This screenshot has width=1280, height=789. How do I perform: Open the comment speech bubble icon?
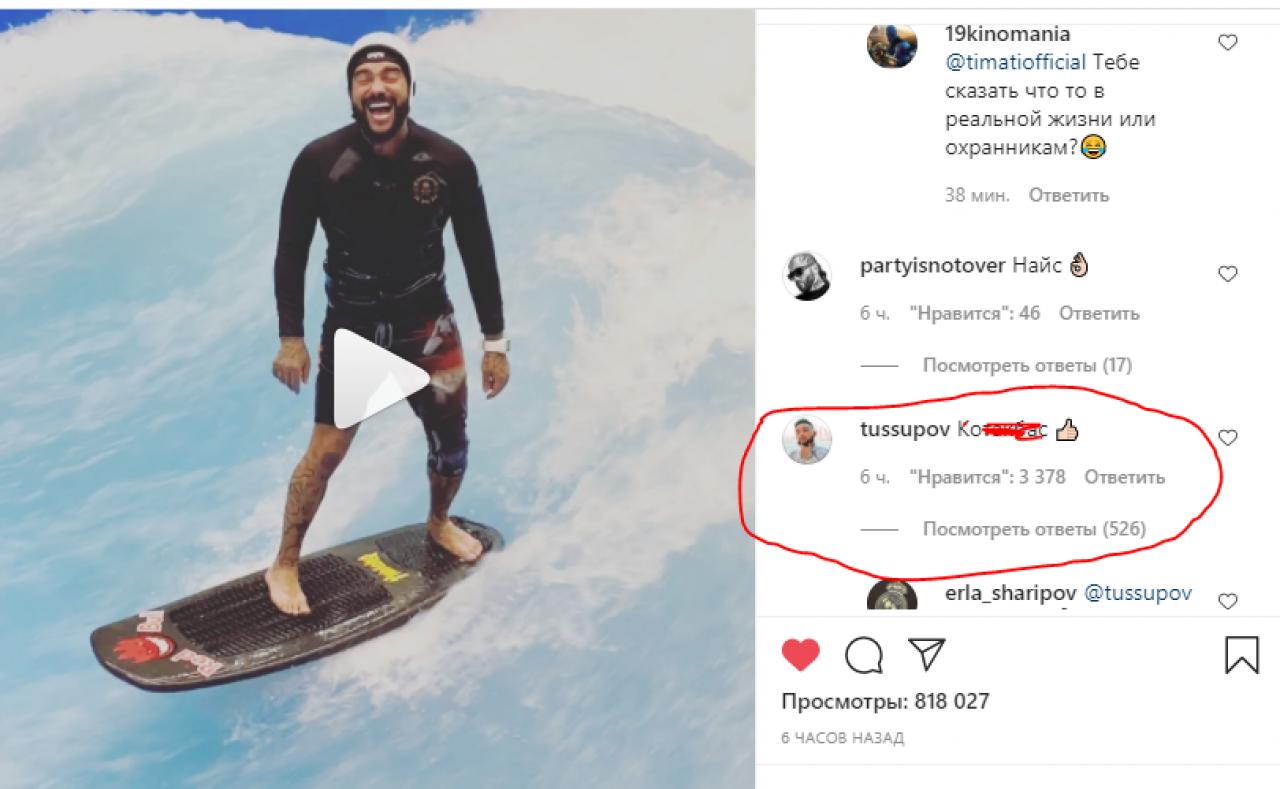pos(864,655)
